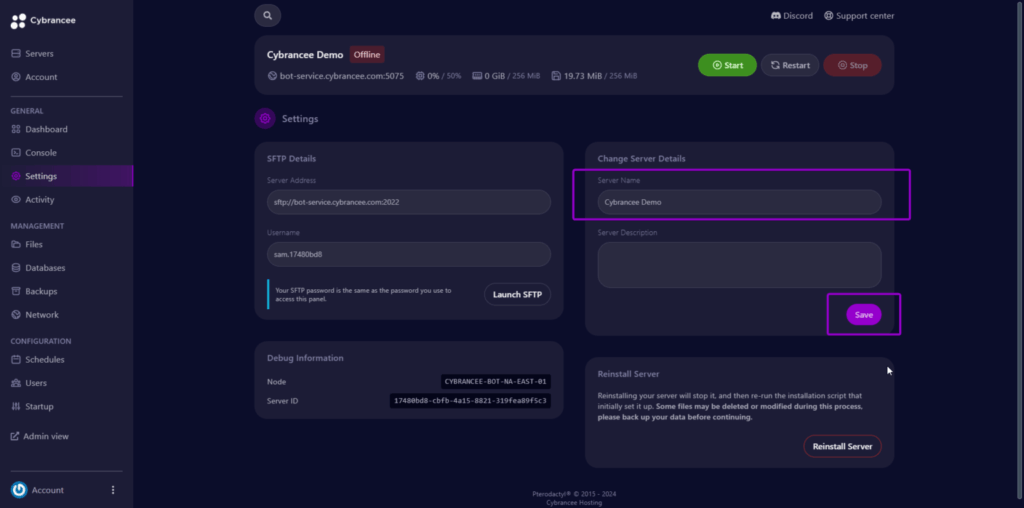Open Files in the Management section
The width and height of the screenshot is (1024, 508).
pos(34,244)
